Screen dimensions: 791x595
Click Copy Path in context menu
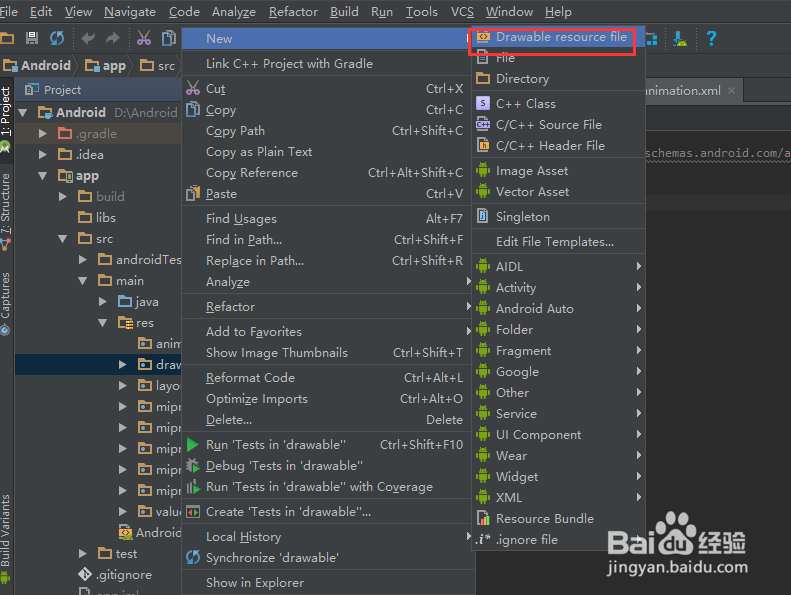click(327, 131)
